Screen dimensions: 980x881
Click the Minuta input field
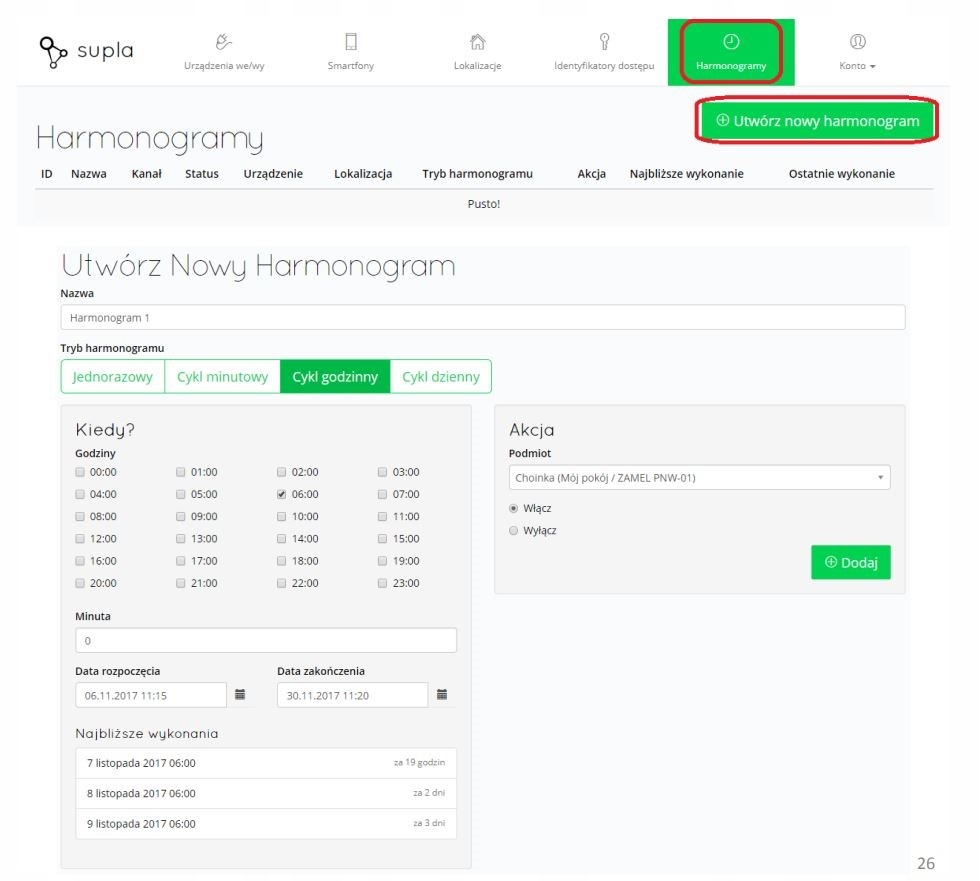pyautogui.click(x=266, y=640)
